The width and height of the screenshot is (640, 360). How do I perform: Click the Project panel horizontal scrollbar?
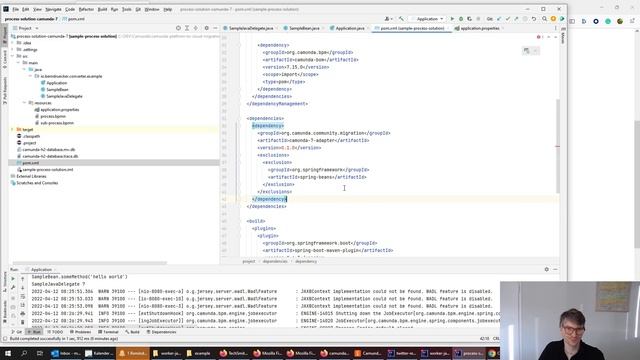(90, 263)
